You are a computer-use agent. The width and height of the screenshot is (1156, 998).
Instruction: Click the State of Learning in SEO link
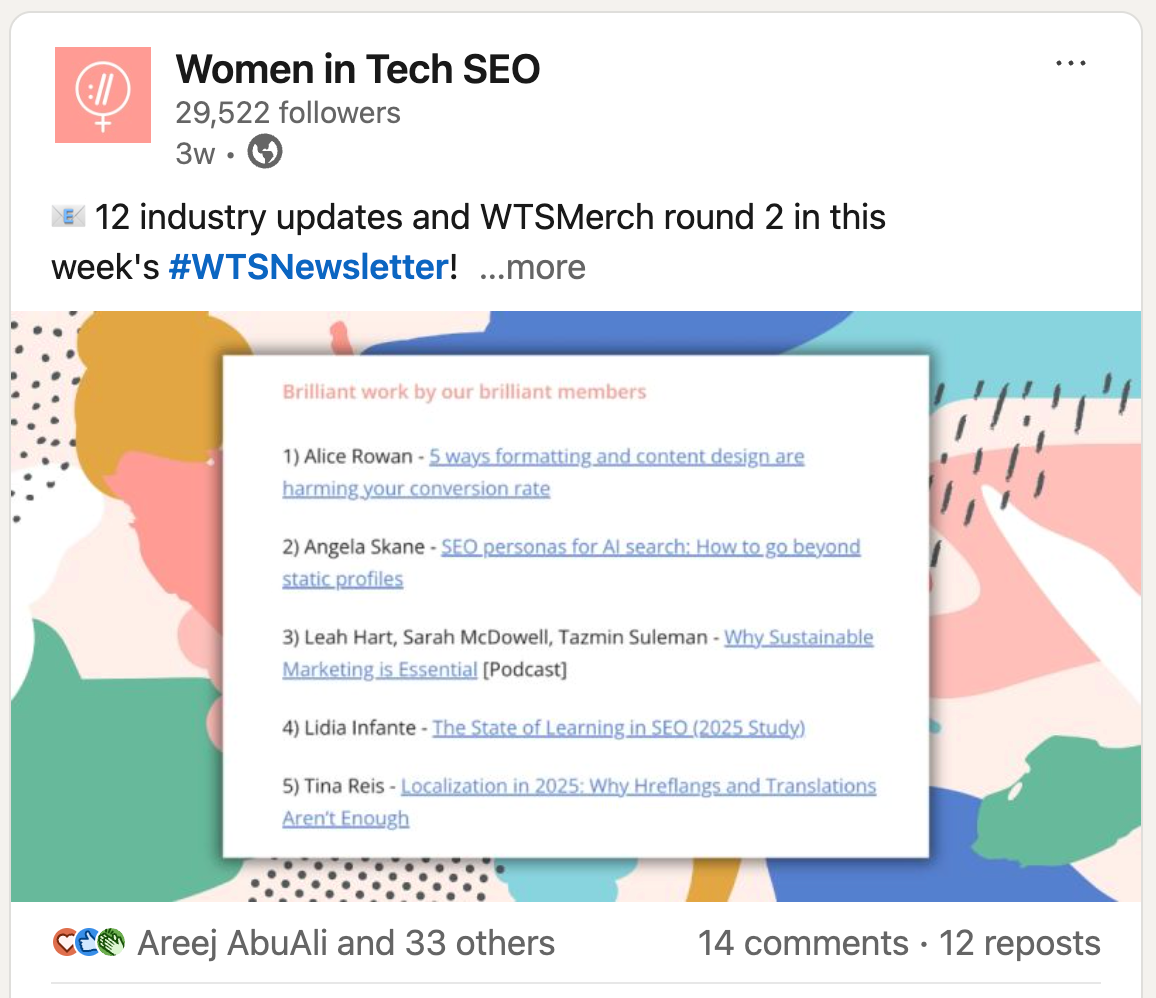(x=618, y=727)
